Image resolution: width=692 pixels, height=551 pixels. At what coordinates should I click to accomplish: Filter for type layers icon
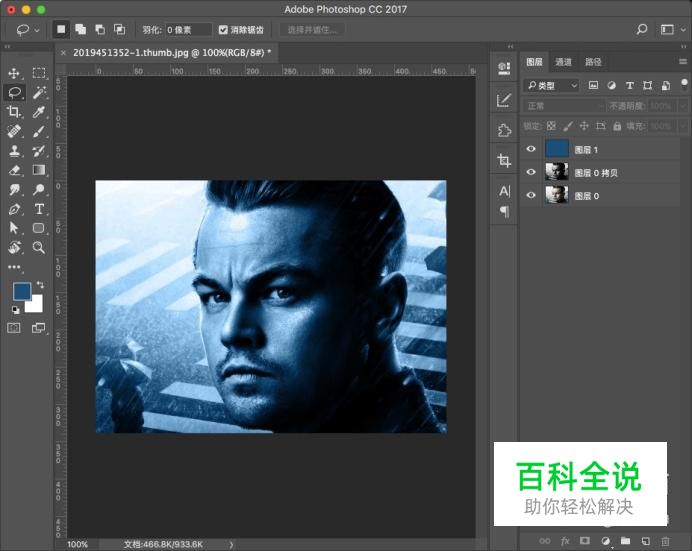pos(630,85)
